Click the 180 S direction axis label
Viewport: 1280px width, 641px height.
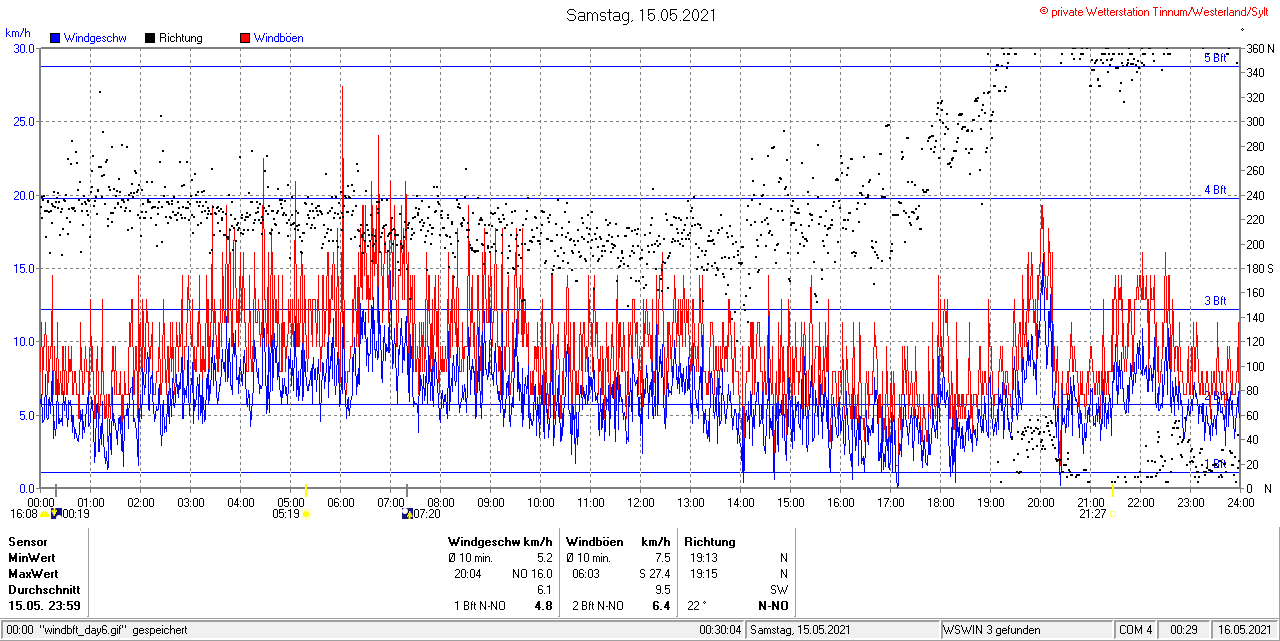click(1259, 268)
